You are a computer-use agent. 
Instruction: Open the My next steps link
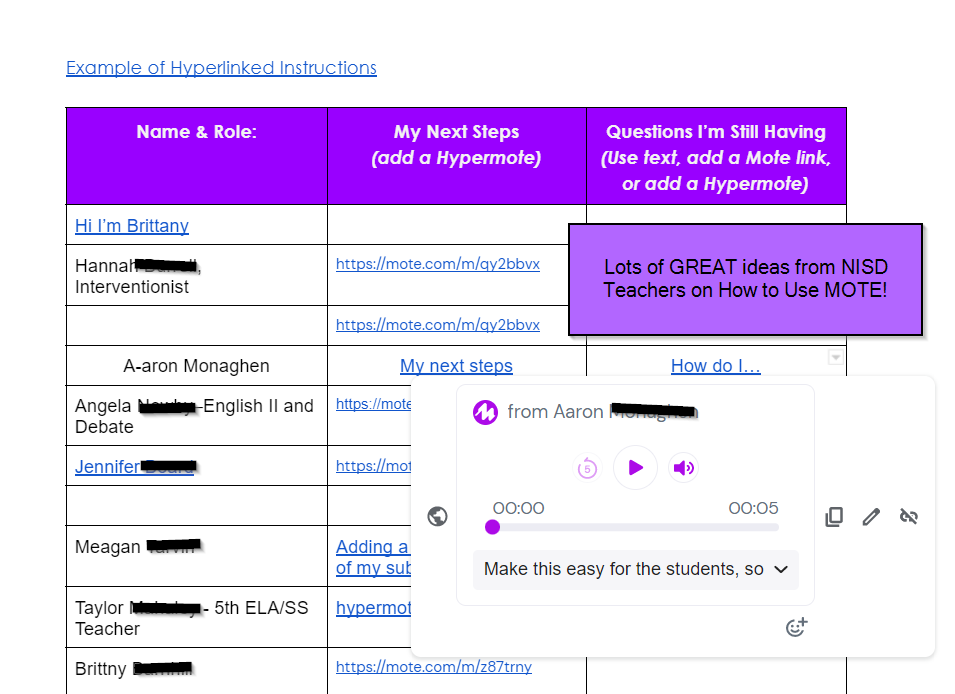456,366
